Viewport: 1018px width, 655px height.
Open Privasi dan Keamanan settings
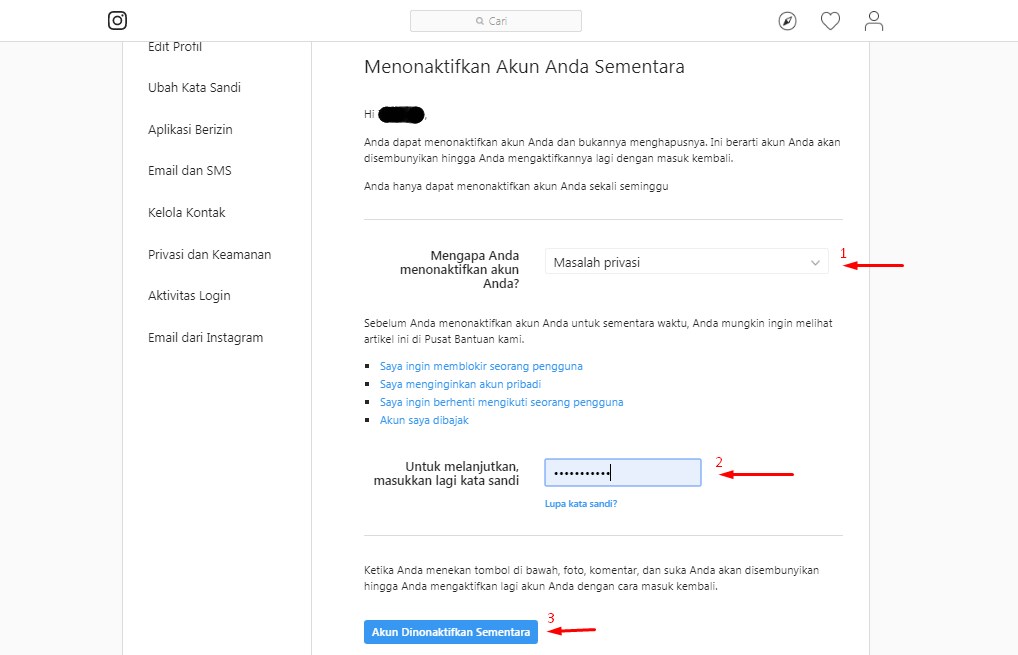pos(210,254)
